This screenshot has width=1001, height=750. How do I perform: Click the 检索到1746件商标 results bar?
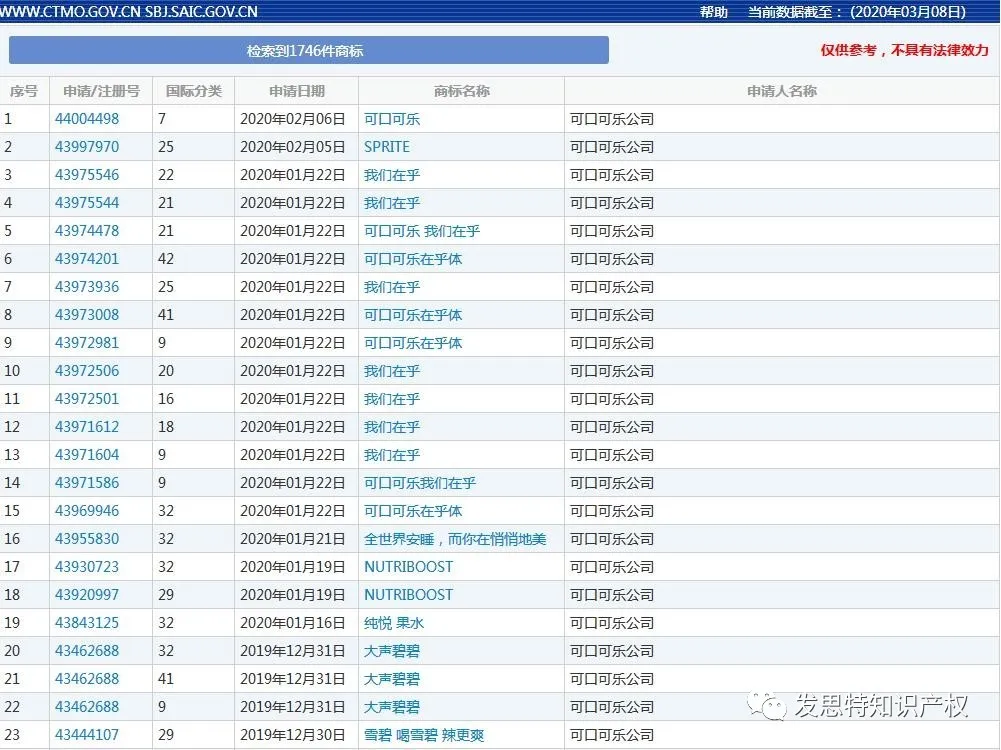point(308,51)
